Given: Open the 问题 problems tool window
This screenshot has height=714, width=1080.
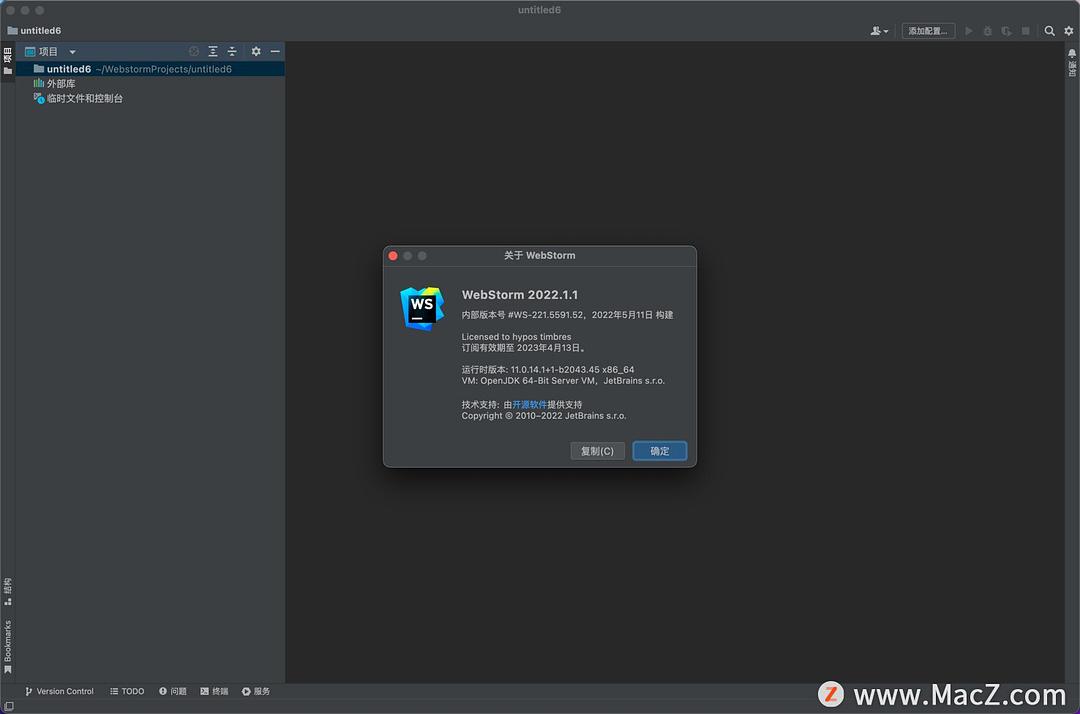Looking at the screenshot, I should [x=173, y=691].
